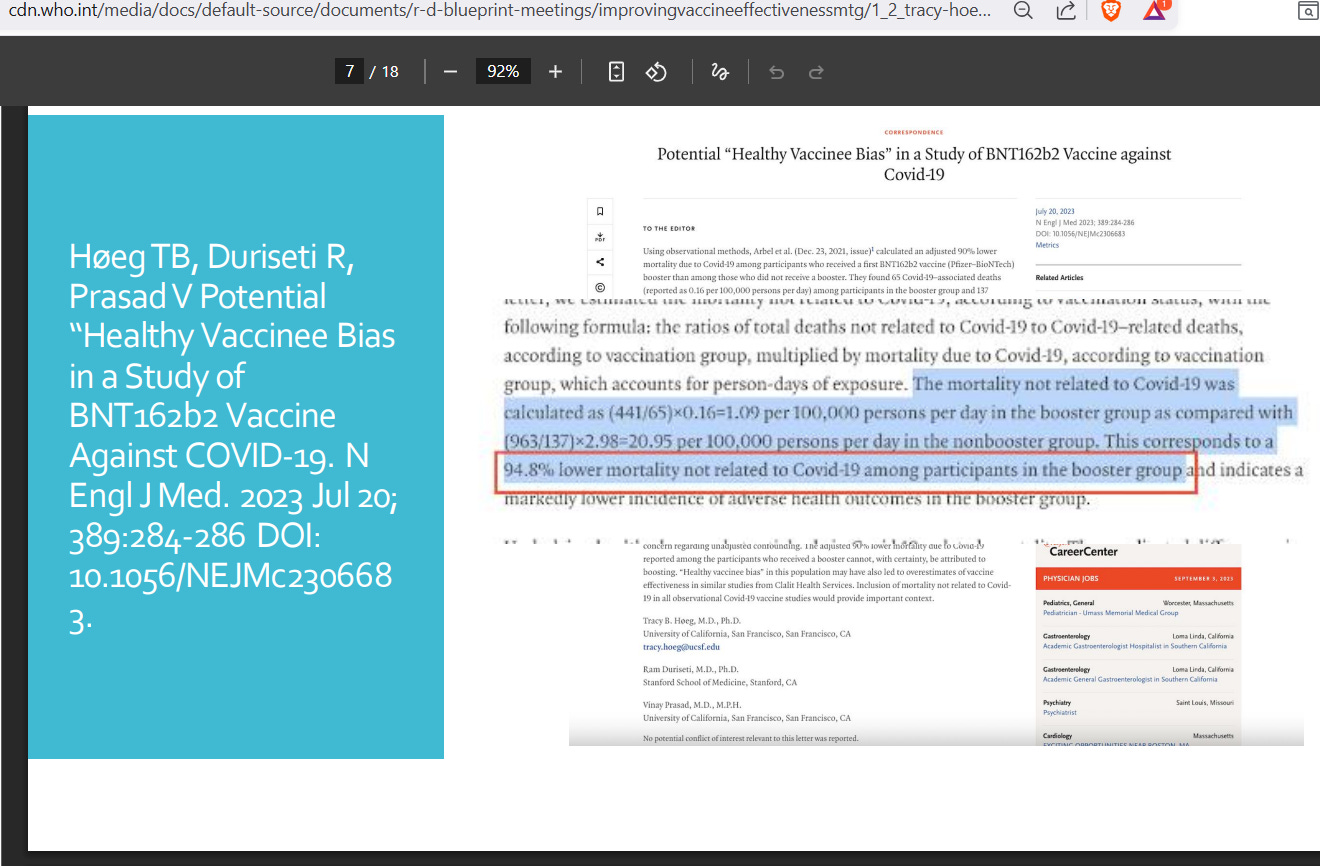Select the draw annotation tool

[x=719, y=72]
